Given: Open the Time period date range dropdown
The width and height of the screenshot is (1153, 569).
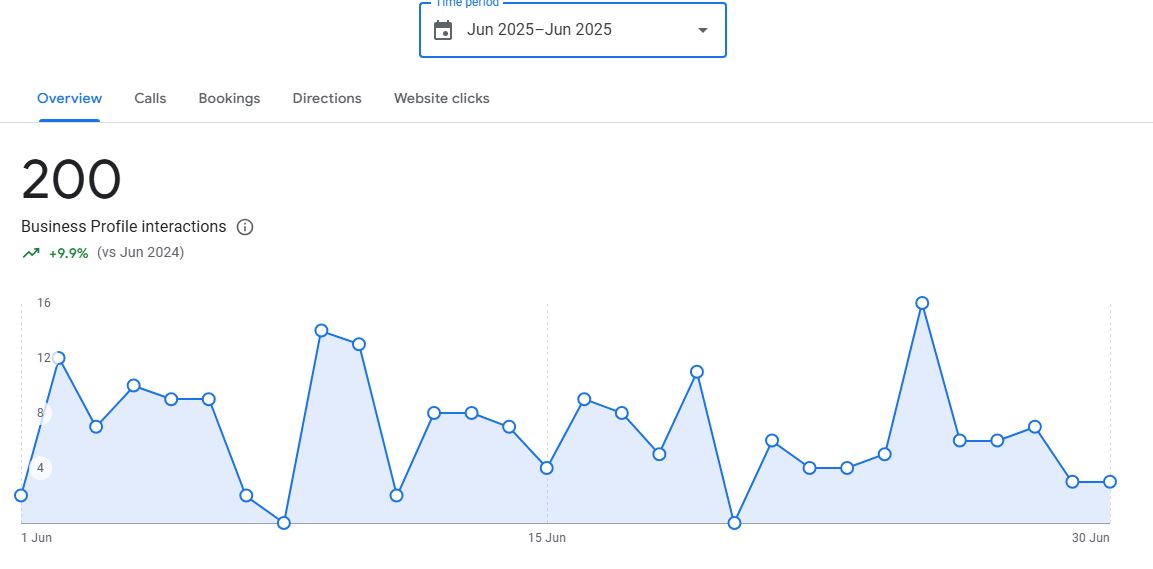Looking at the screenshot, I should [572, 30].
